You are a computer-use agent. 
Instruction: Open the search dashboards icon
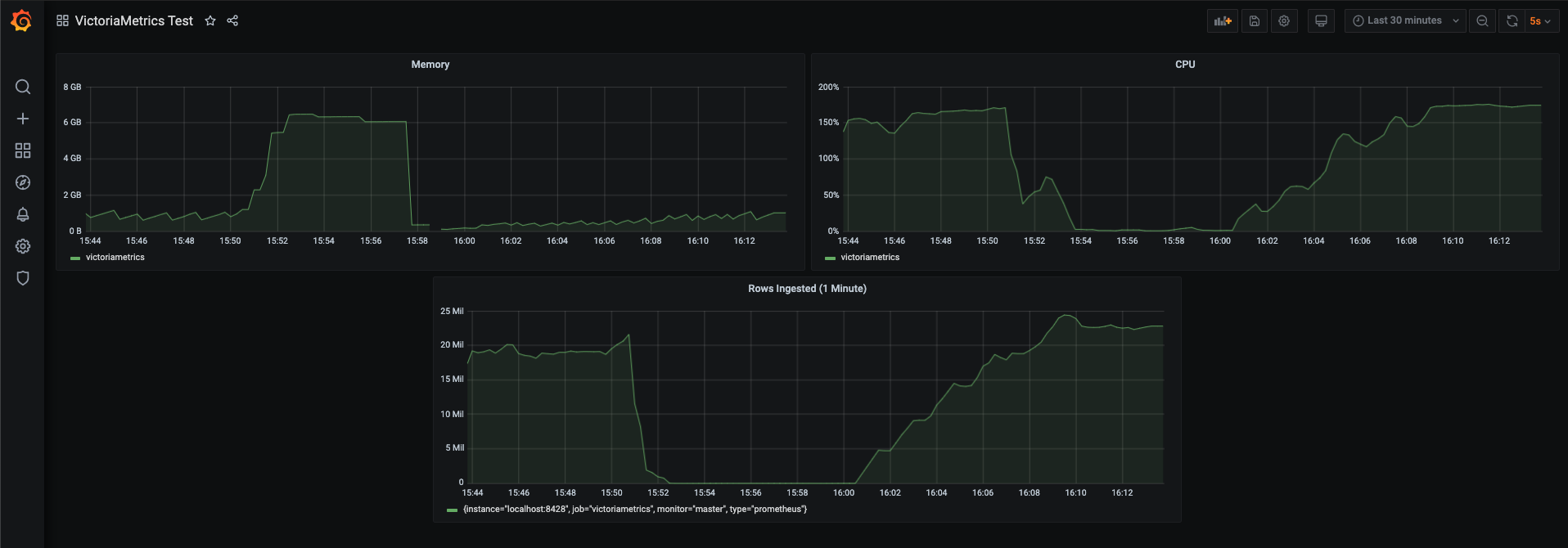(23, 87)
